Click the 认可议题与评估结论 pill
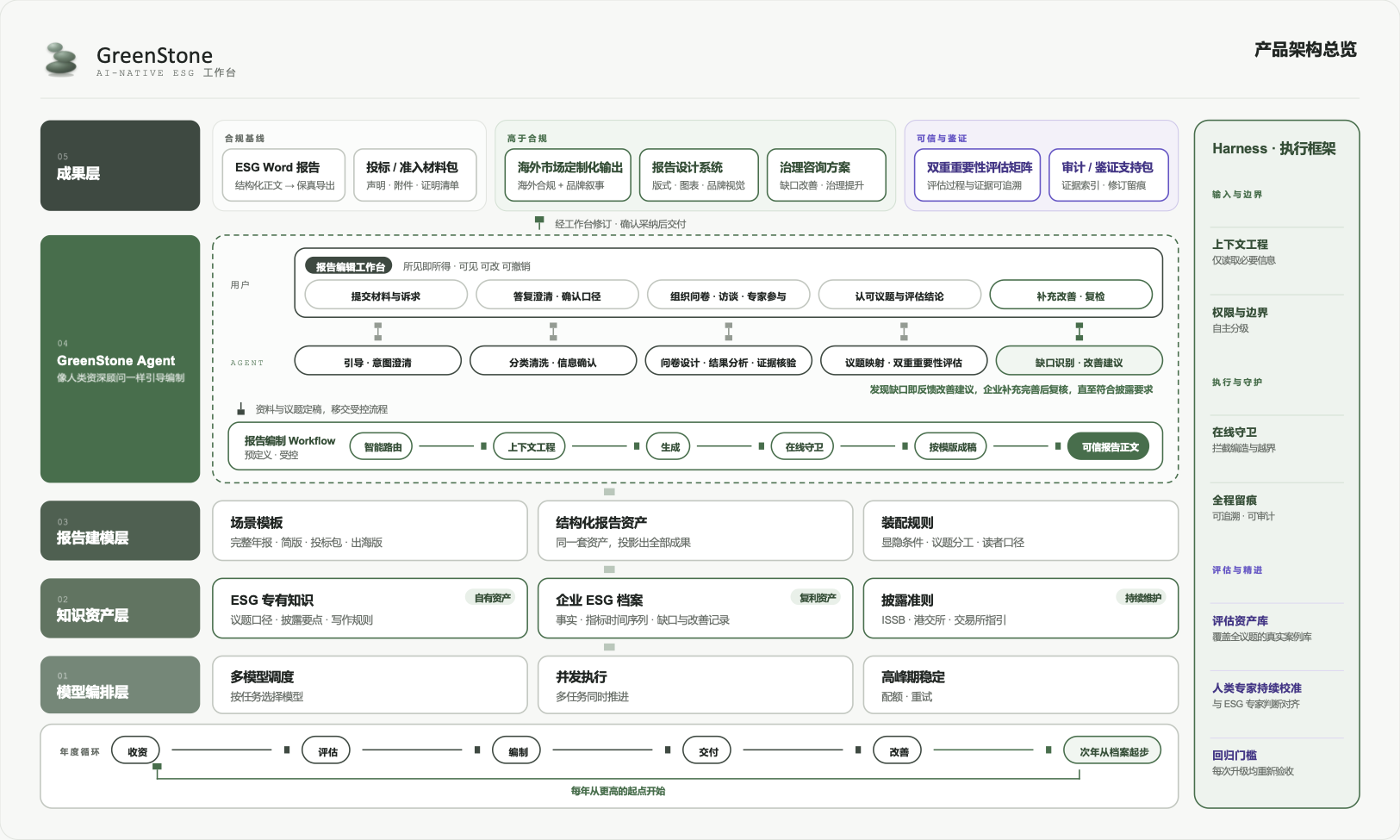 pyautogui.click(x=899, y=295)
